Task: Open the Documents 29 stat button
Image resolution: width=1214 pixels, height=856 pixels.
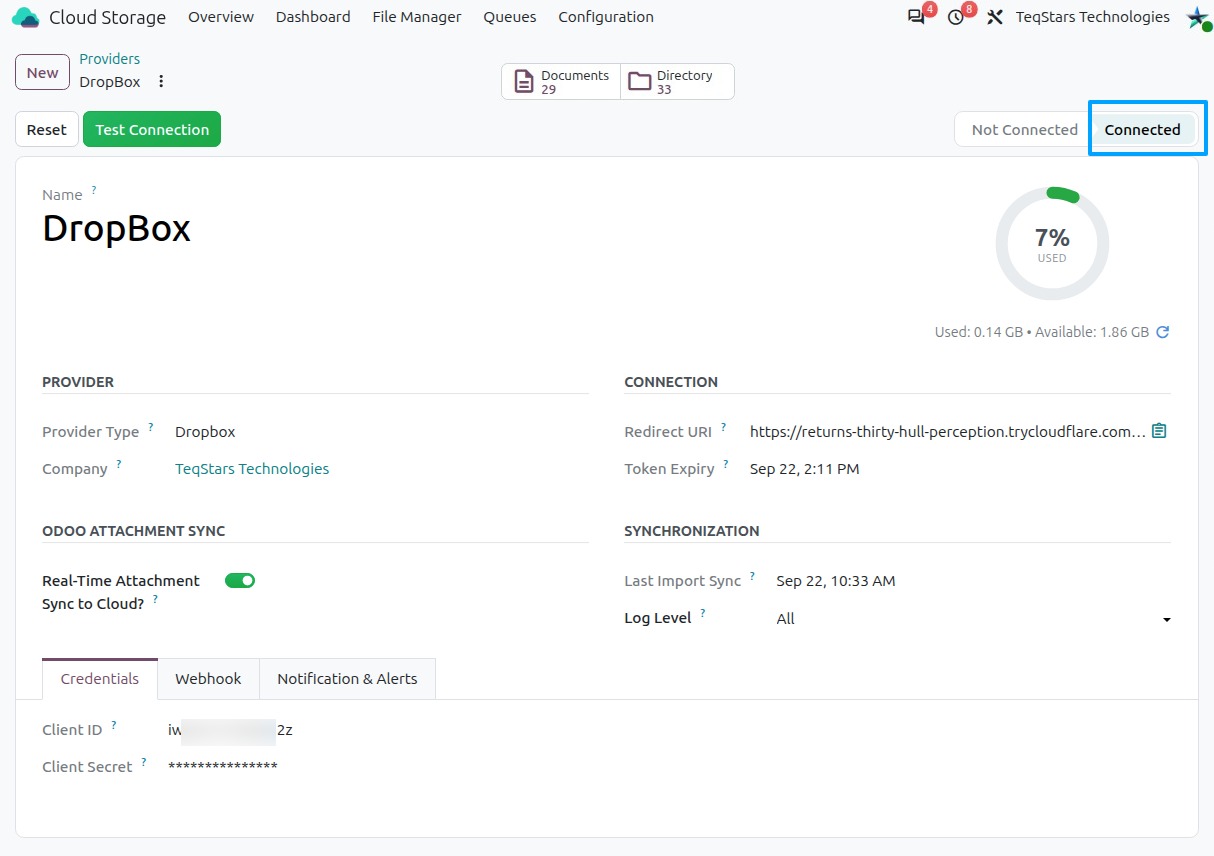Action: 561,82
